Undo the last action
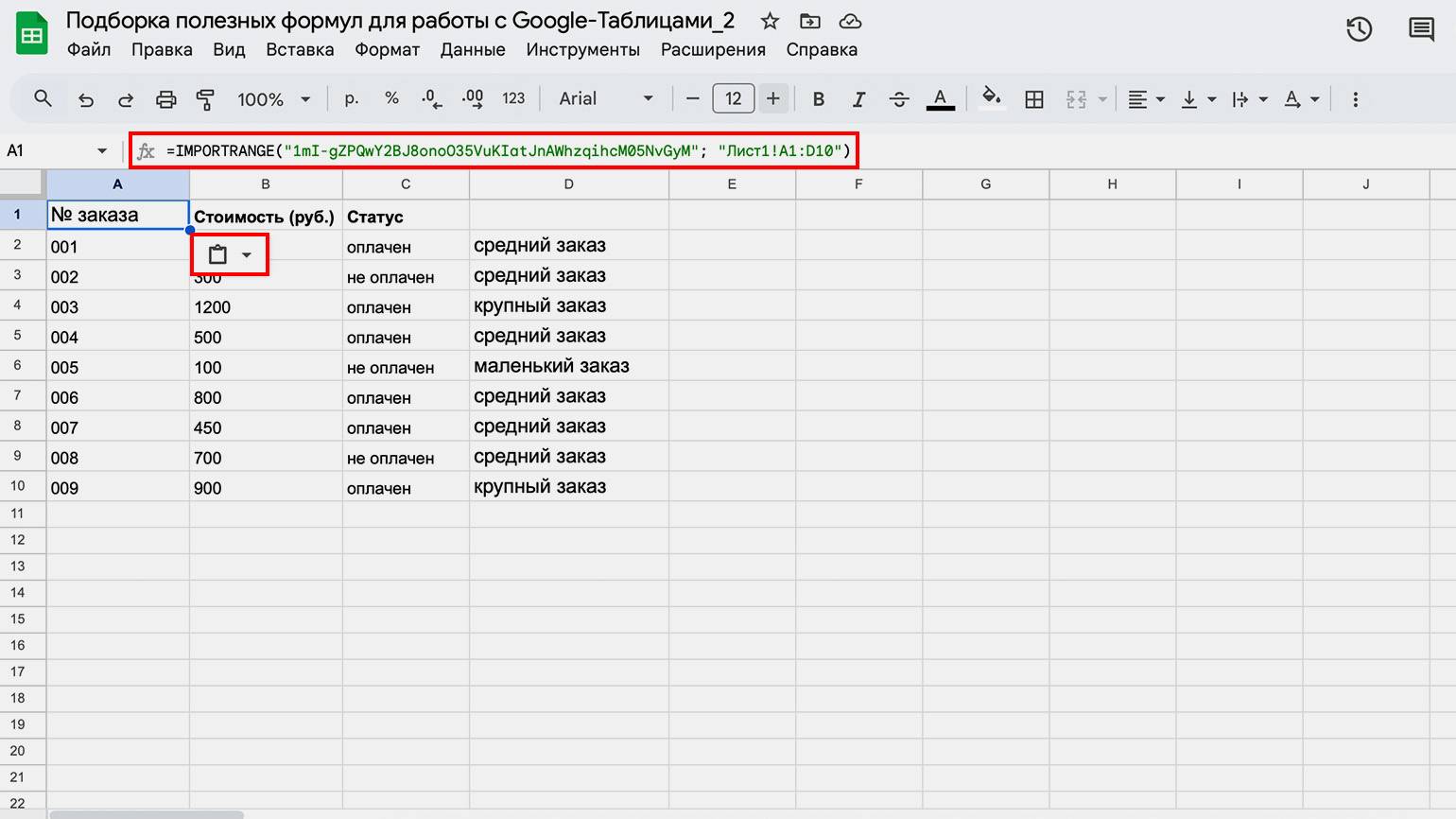The width and height of the screenshot is (1456, 819). [86, 99]
